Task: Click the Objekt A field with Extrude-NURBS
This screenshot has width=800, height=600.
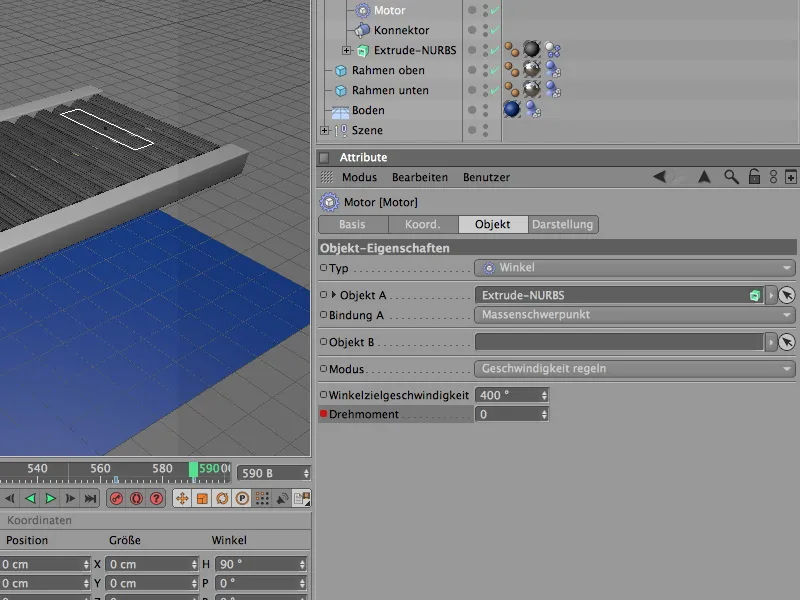Action: (x=619, y=295)
